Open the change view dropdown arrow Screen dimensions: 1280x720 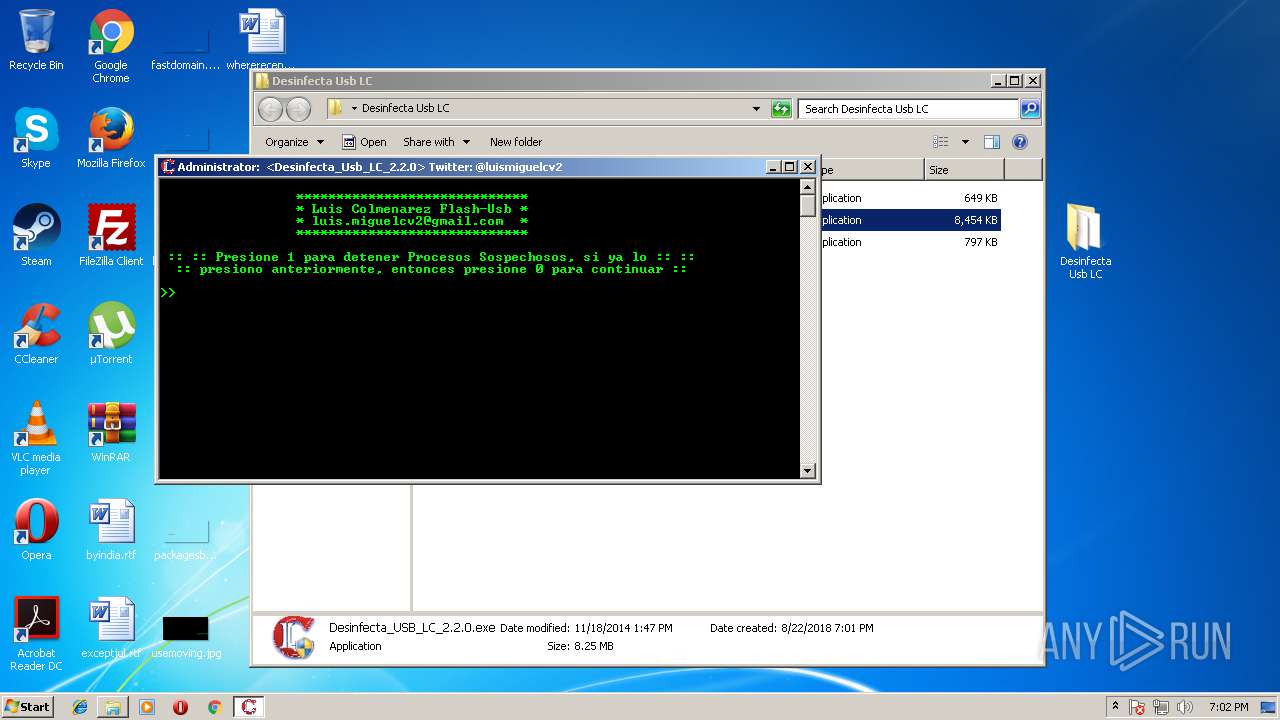965,142
